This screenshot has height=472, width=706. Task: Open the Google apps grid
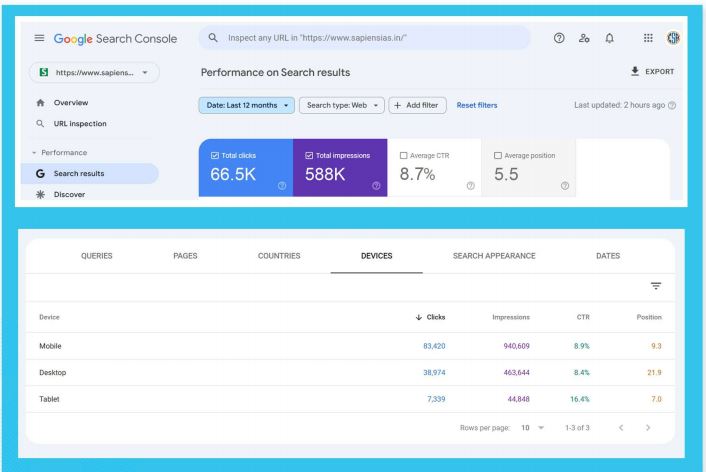[648, 38]
